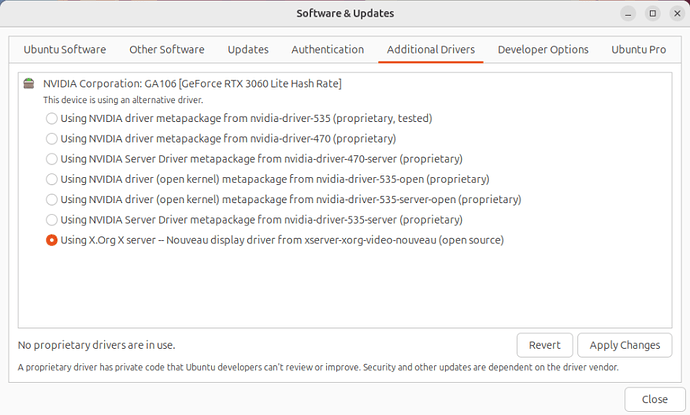This screenshot has width=690, height=415.
Task: Click the Revert button
Action: click(545, 345)
